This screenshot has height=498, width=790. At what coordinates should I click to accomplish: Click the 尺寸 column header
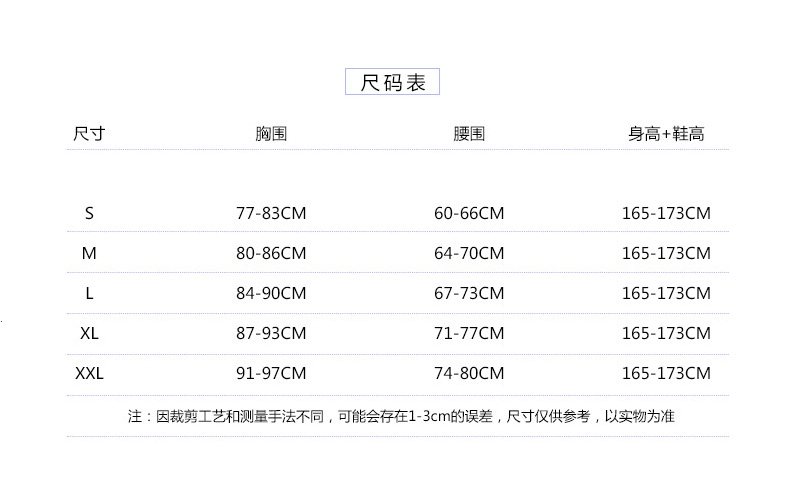[x=89, y=134]
